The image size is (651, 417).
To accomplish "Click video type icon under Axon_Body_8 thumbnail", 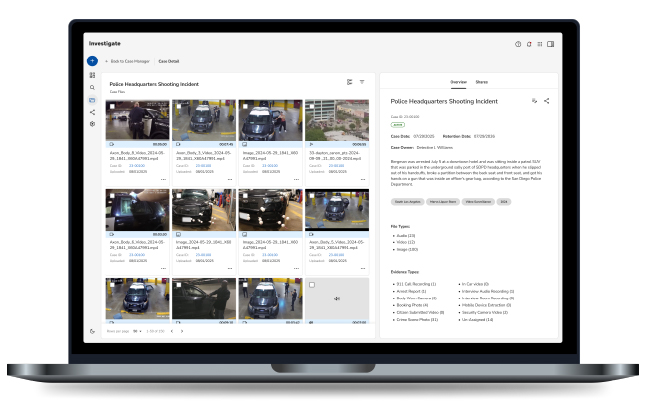I will coord(112,144).
